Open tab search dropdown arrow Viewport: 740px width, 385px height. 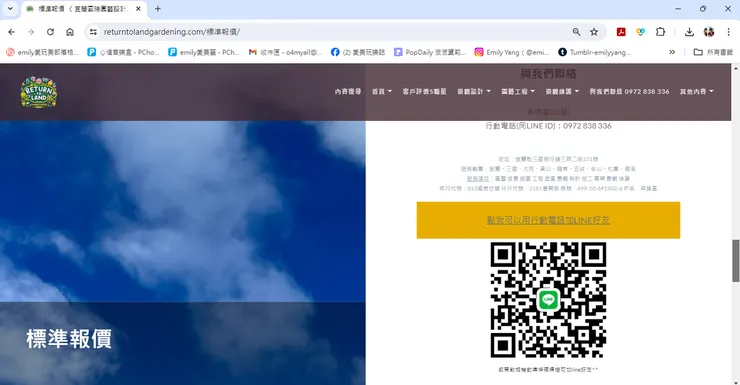click(10, 8)
